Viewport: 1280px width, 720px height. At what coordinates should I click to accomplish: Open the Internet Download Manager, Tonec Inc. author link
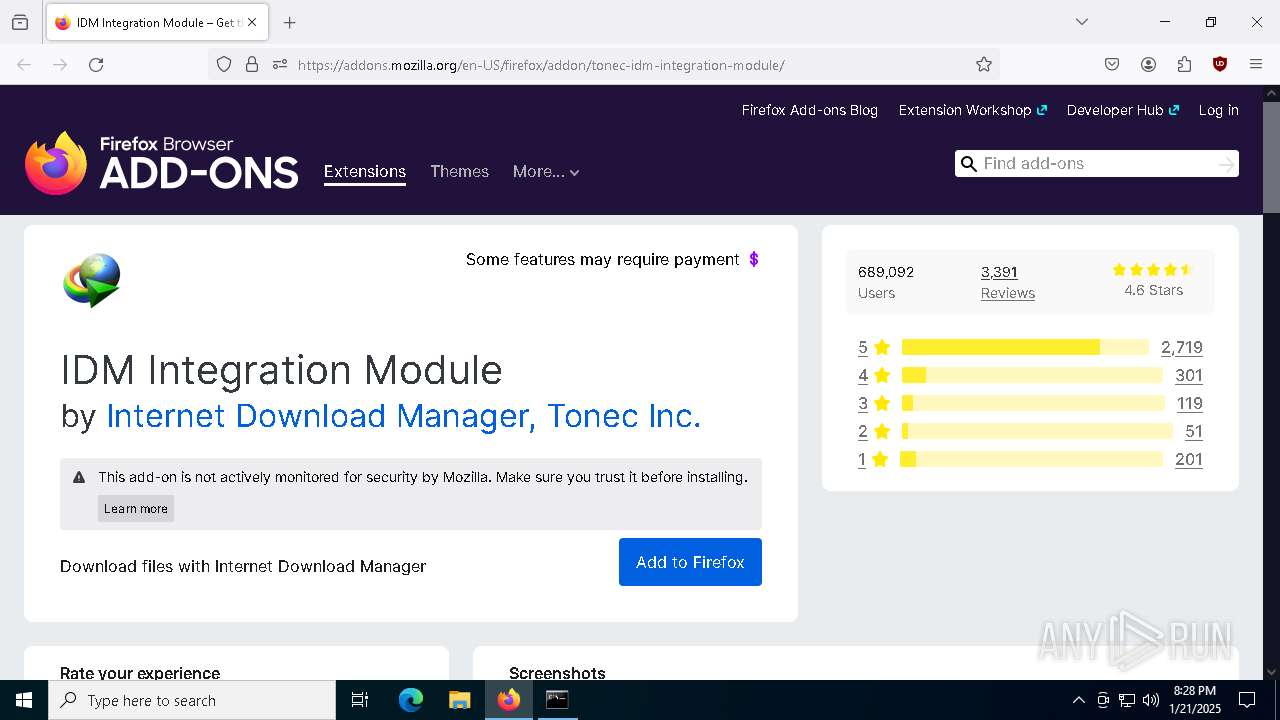click(404, 416)
